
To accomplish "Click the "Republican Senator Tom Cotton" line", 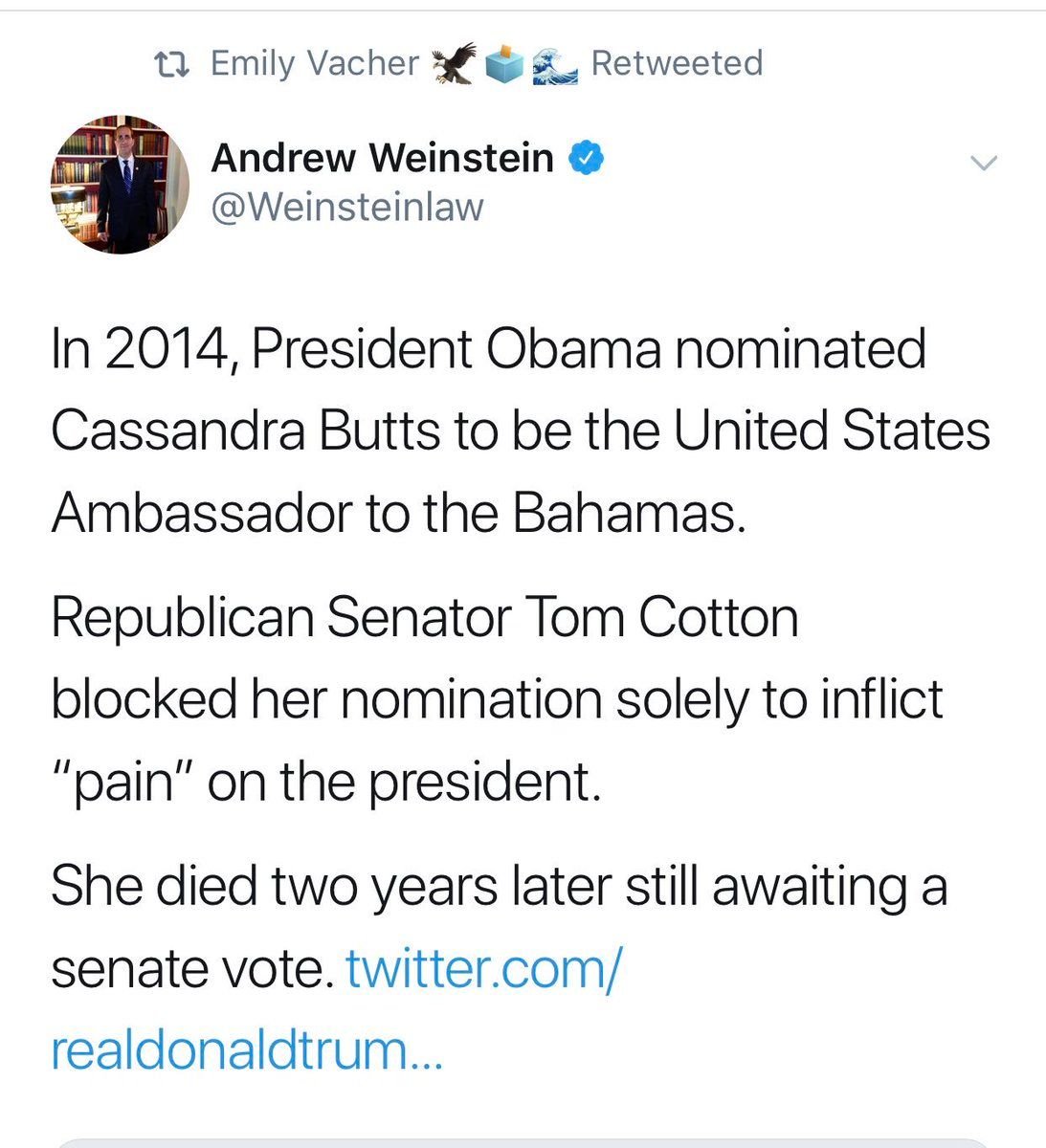I will click(424, 618).
